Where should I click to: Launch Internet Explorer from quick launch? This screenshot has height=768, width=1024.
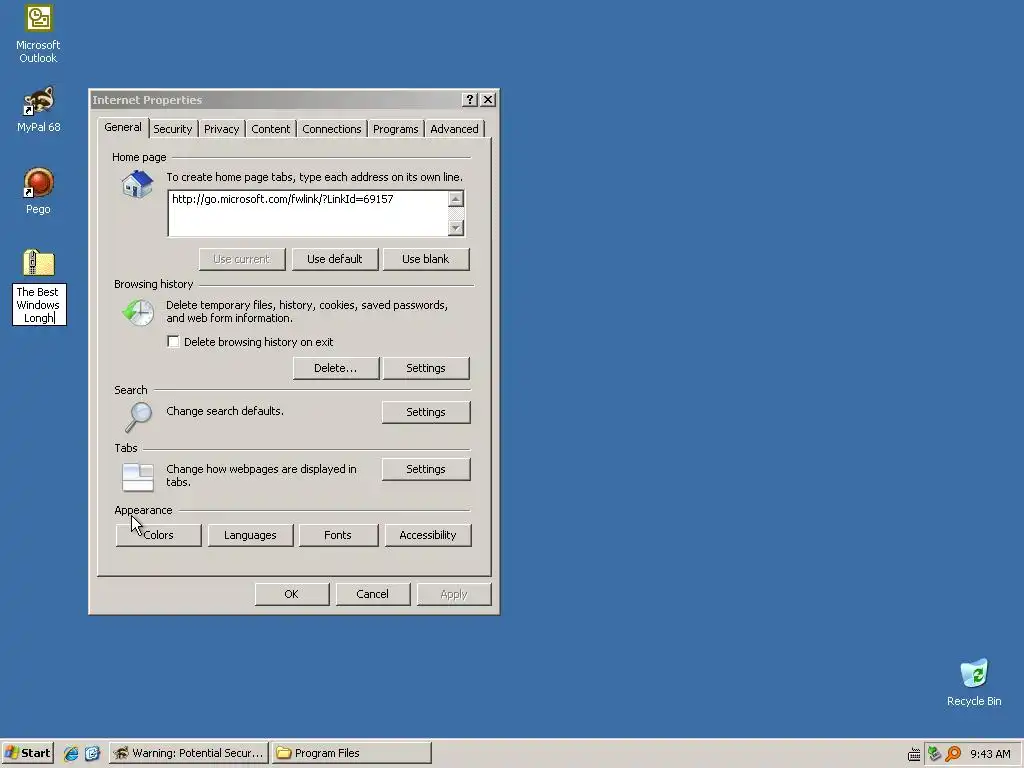point(71,753)
